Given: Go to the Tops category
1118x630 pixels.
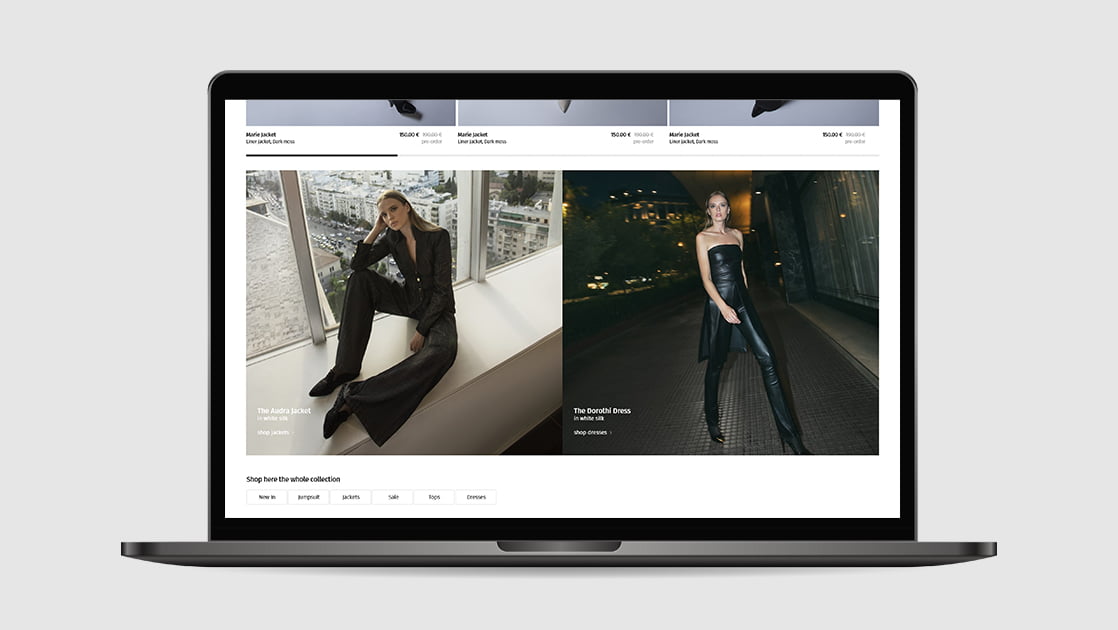Looking at the screenshot, I should [x=434, y=497].
